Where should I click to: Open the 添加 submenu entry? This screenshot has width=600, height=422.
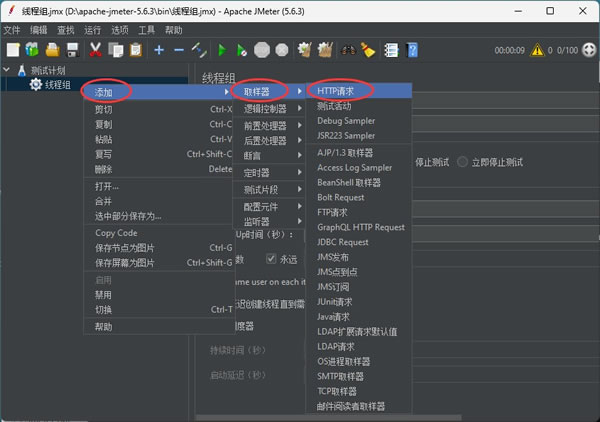(158, 92)
